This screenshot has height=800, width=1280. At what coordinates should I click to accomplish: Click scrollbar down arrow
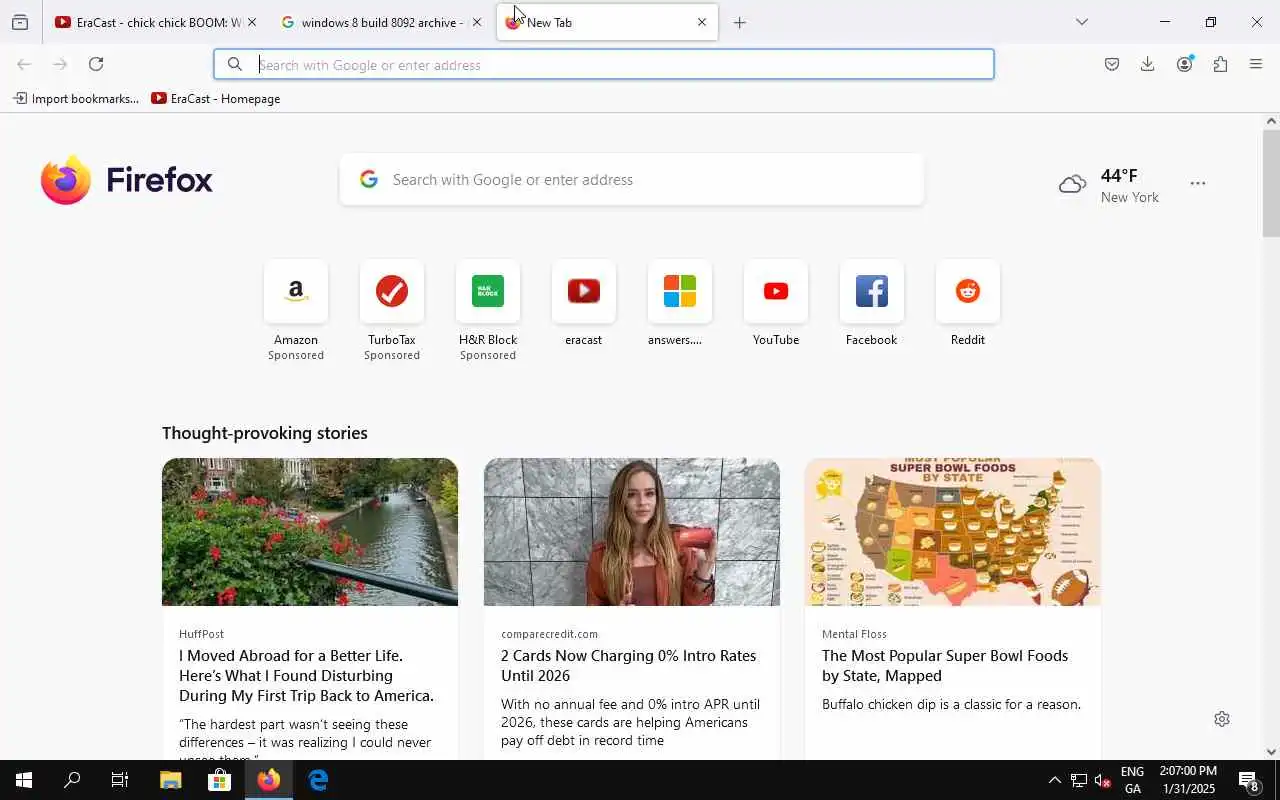(x=1271, y=752)
